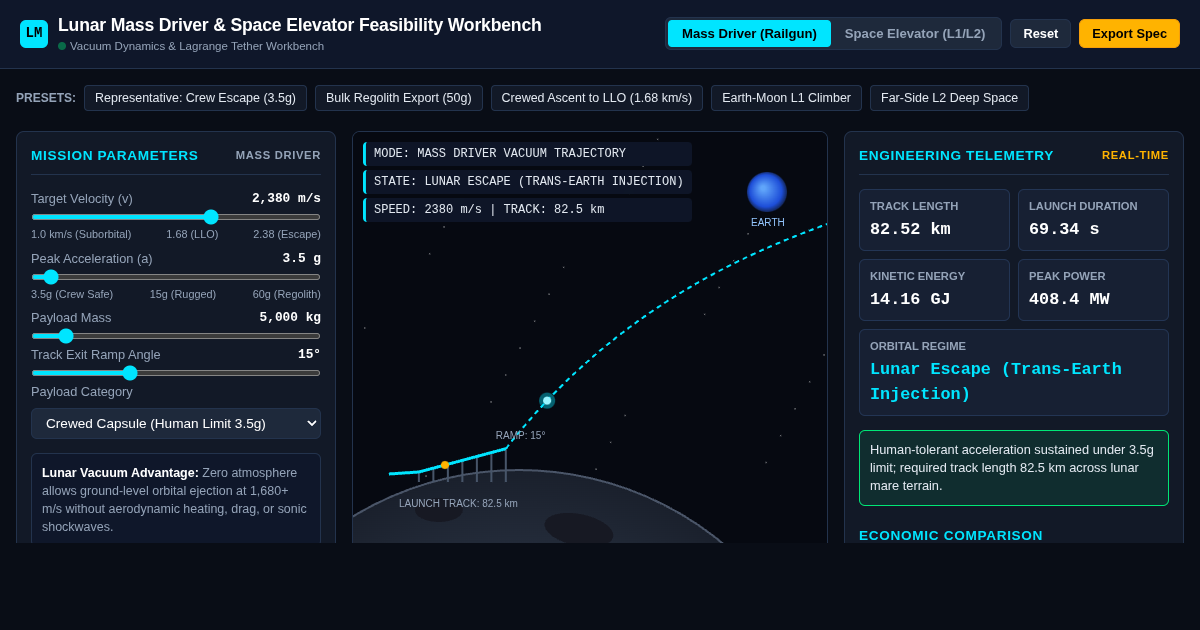This screenshot has height=630, width=1200.
Task: Adjust the Target Velocity slider
Action: (176, 217)
